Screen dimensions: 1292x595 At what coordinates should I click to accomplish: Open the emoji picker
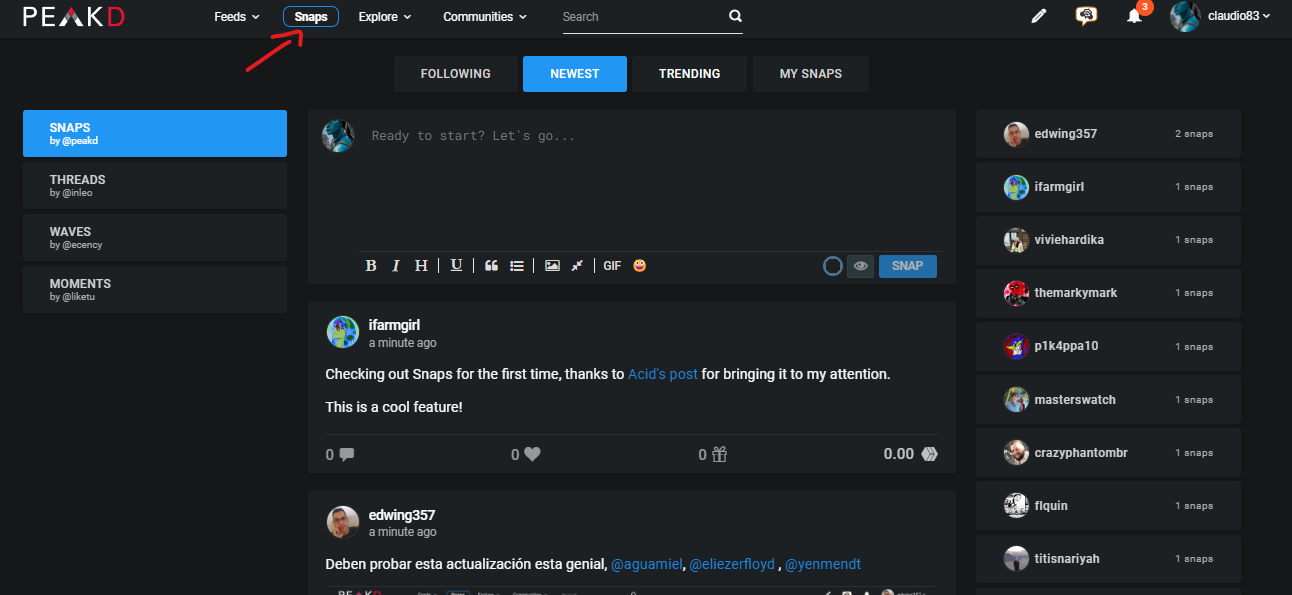[x=640, y=266]
